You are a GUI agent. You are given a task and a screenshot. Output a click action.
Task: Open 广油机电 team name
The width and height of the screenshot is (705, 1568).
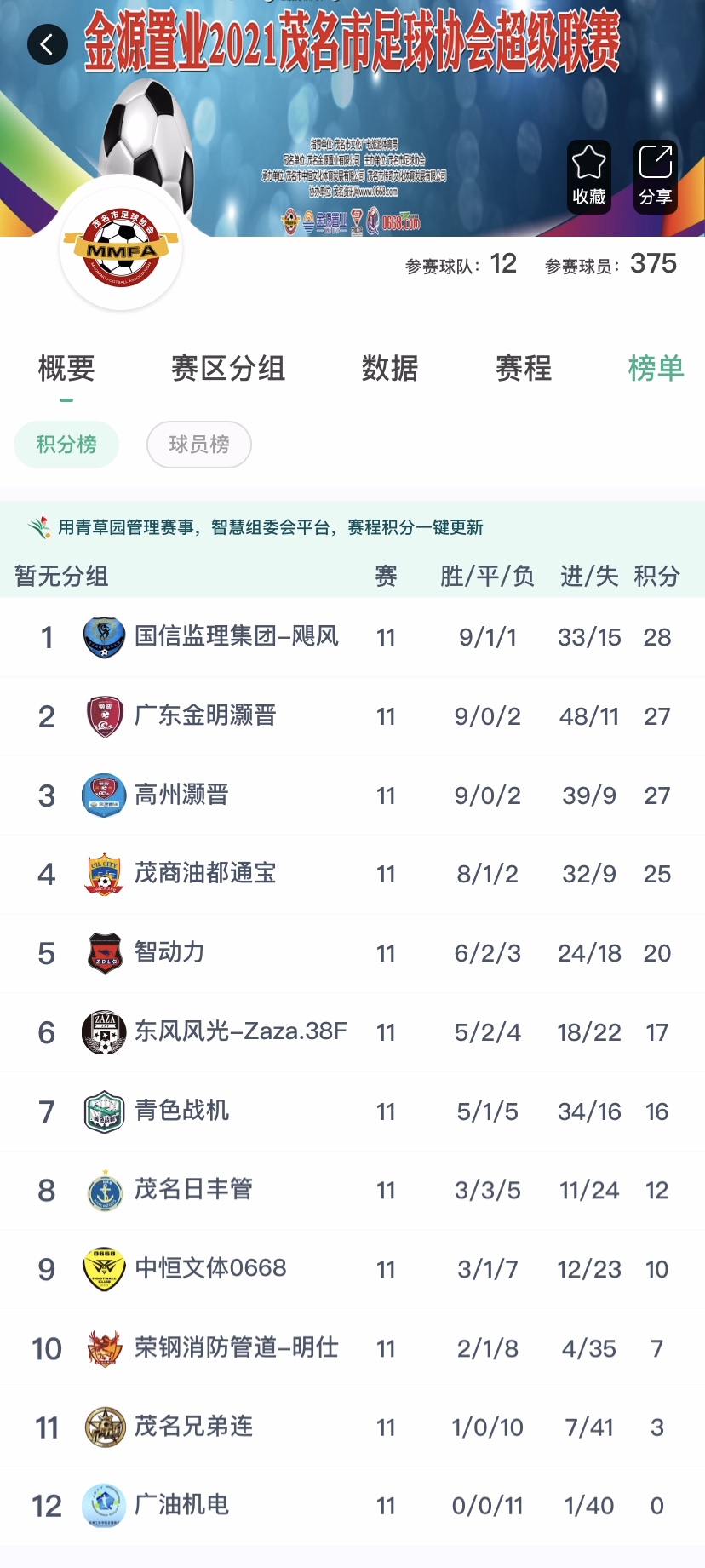pyautogui.click(x=181, y=1505)
